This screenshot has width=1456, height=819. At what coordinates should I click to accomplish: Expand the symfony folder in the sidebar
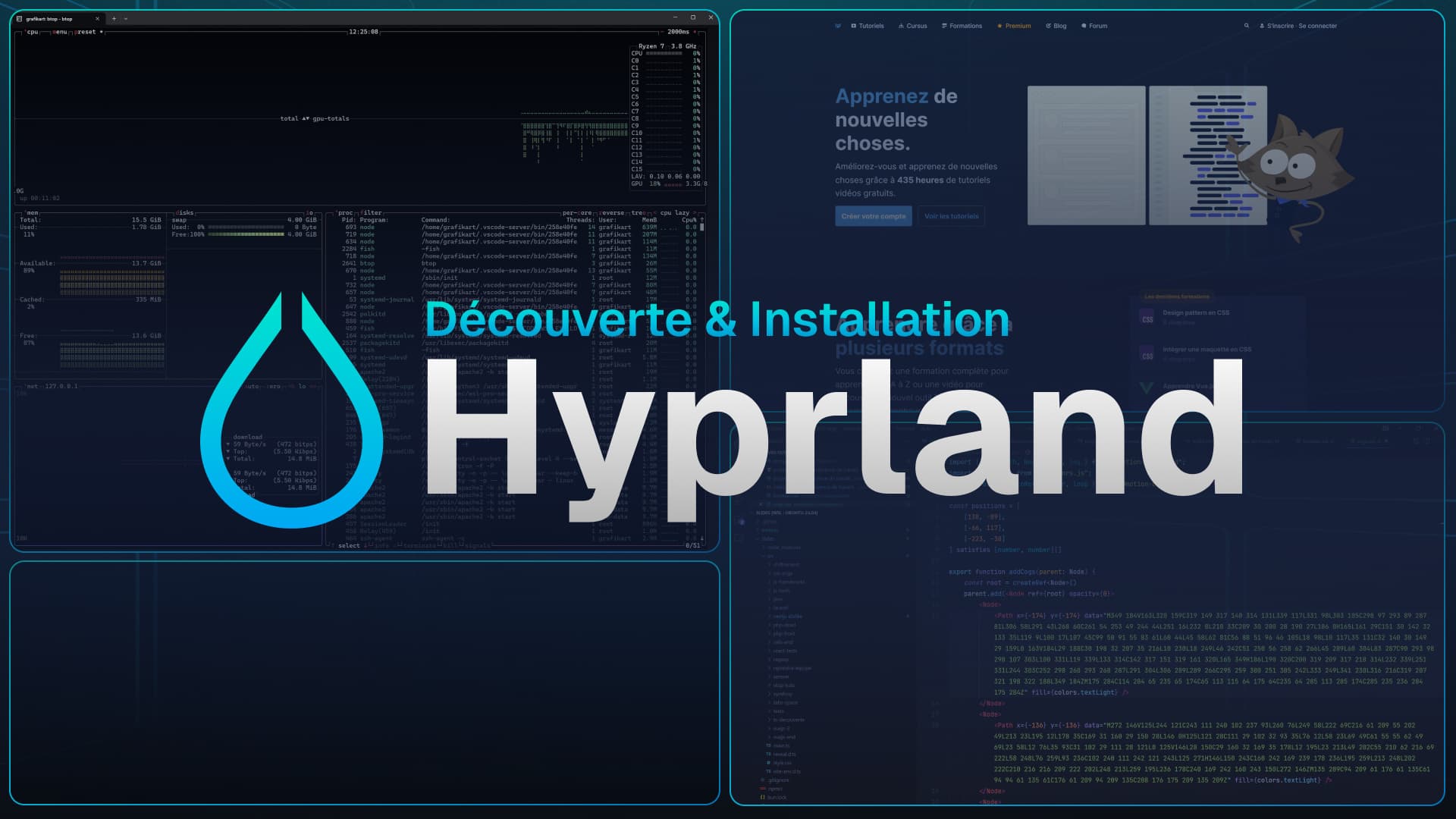pos(783,694)
